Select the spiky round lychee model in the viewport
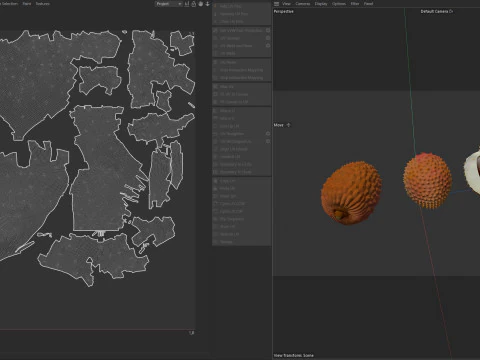The height and width of the screenshot is (360, 480). (x=428, y=180)
